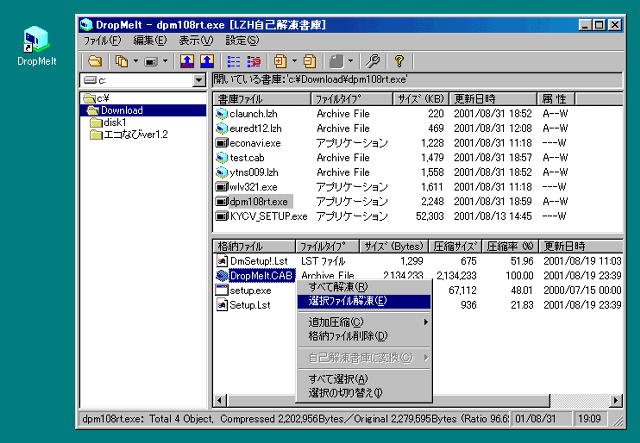Click the KYCV_SETUP.exe application icon
Viewport: 640px width, 443px height.
[221, 216]
